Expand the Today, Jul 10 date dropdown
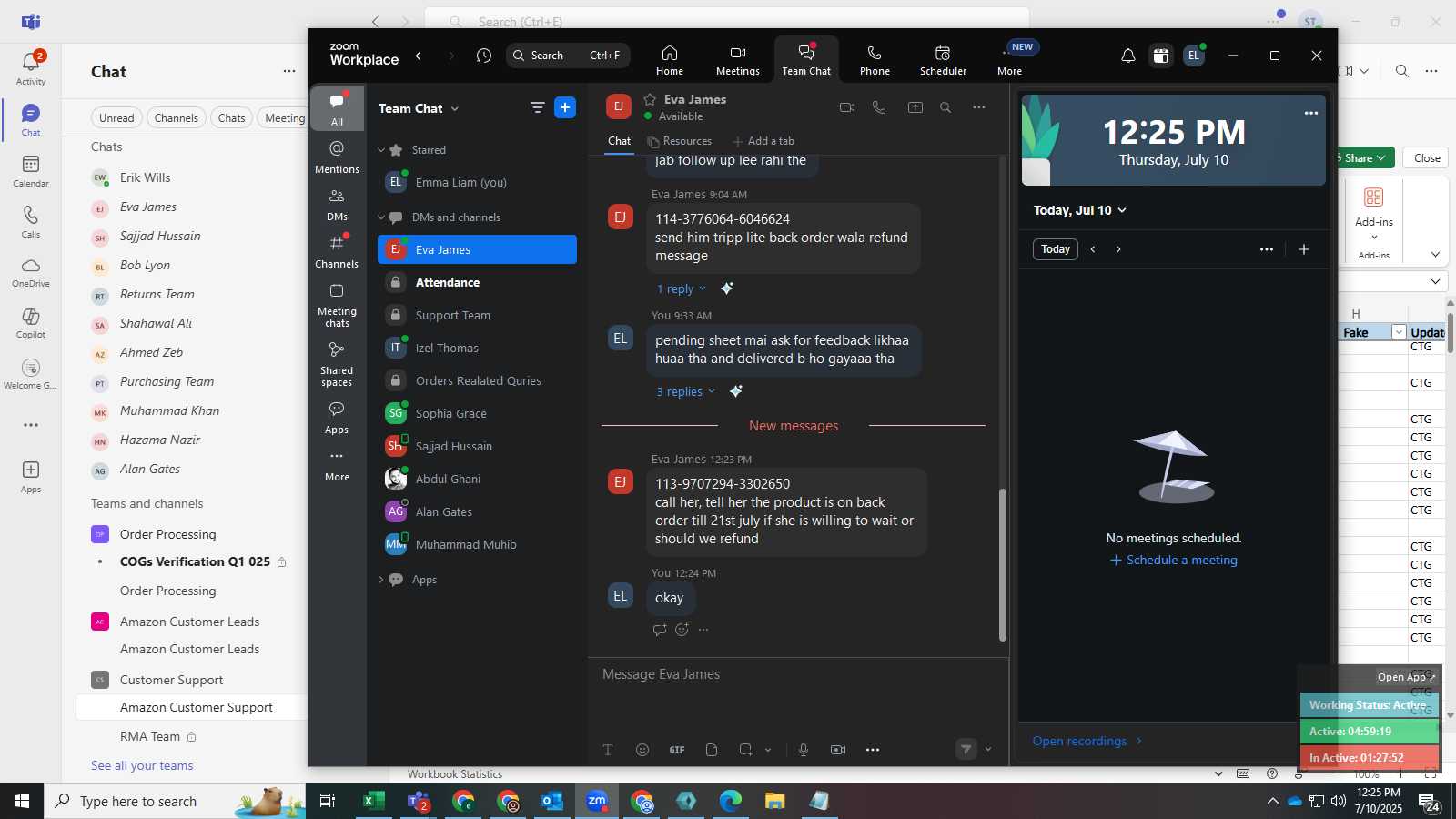The height and width of the screenshot is (819, 1456). [x=1080, y=210]
